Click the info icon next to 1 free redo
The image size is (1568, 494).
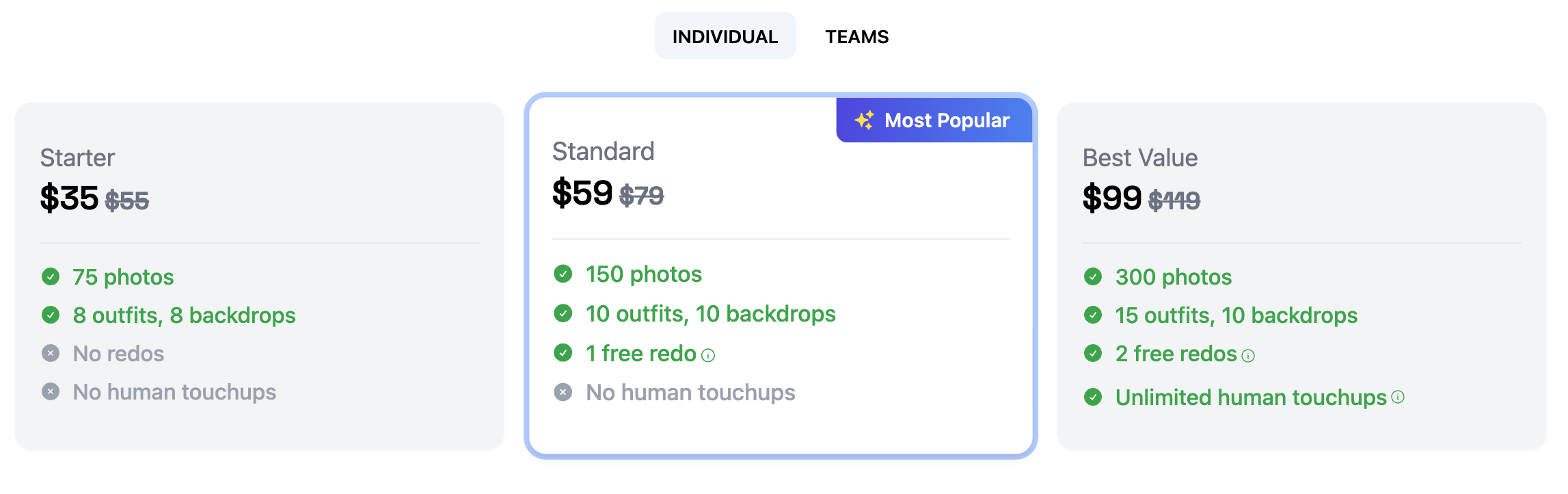pos(709,355)
